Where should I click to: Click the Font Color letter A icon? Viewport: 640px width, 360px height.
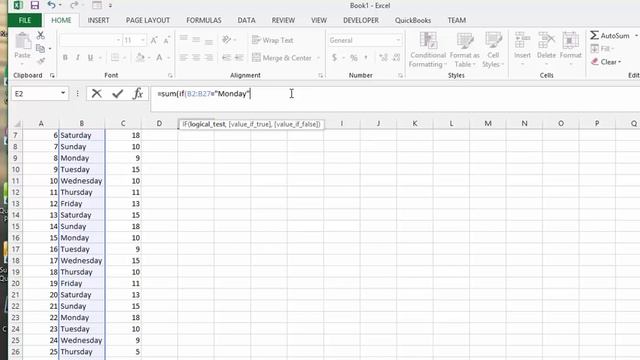click(159, 58)
